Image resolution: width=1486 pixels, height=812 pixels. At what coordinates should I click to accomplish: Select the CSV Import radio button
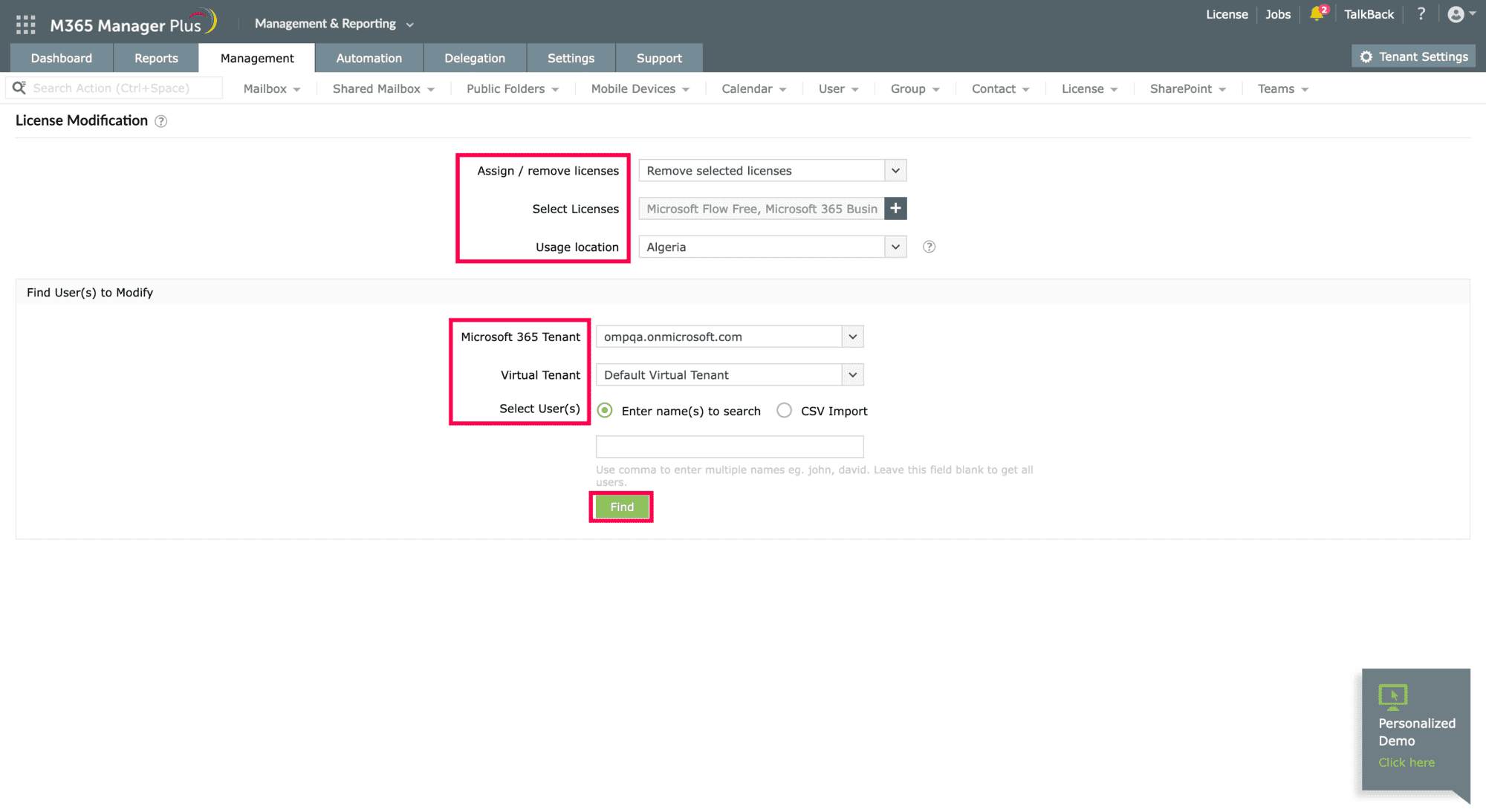click(x=783, y=410)
